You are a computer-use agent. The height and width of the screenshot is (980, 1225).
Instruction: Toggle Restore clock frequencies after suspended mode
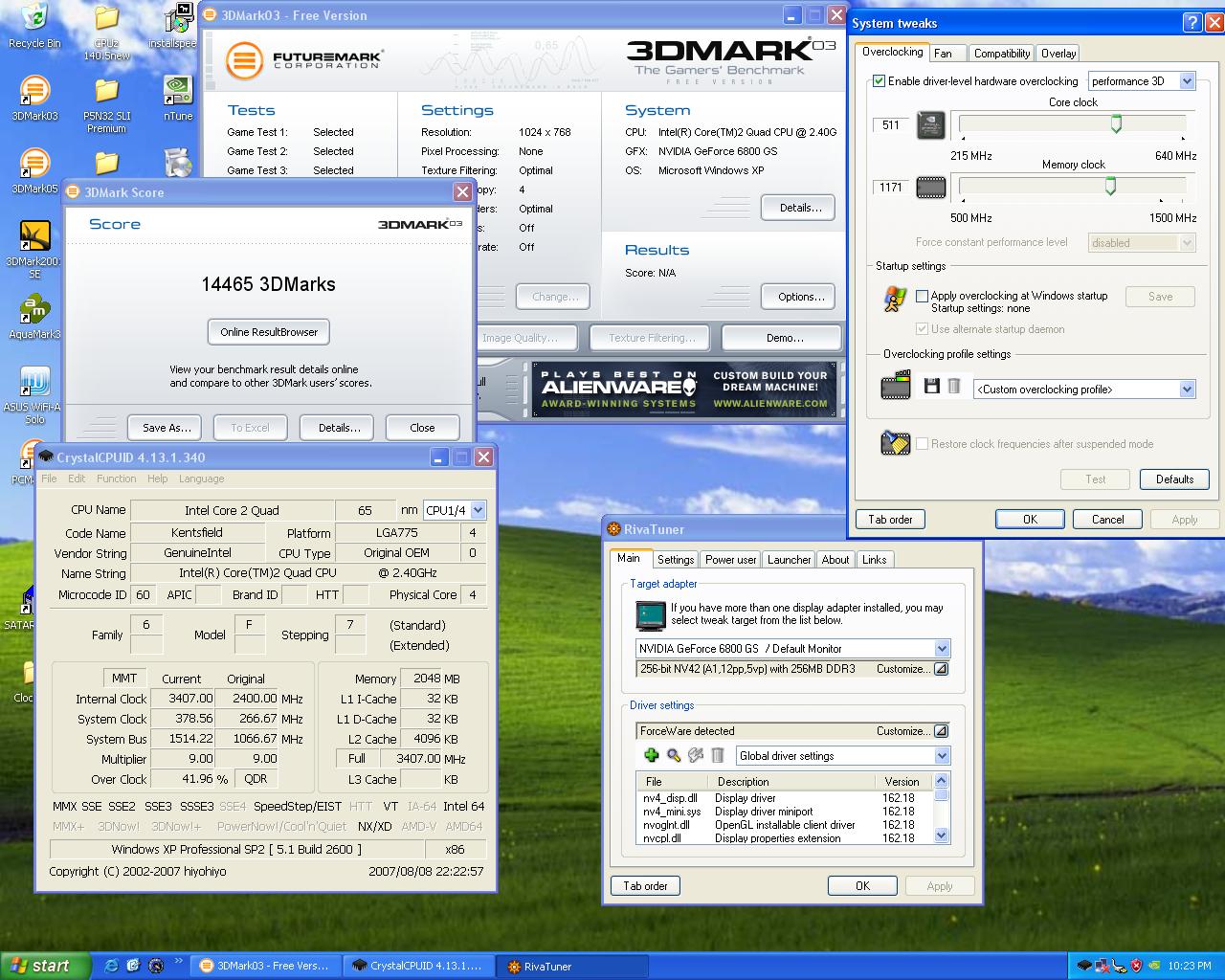pyautogui.click(x=923, y=444)
